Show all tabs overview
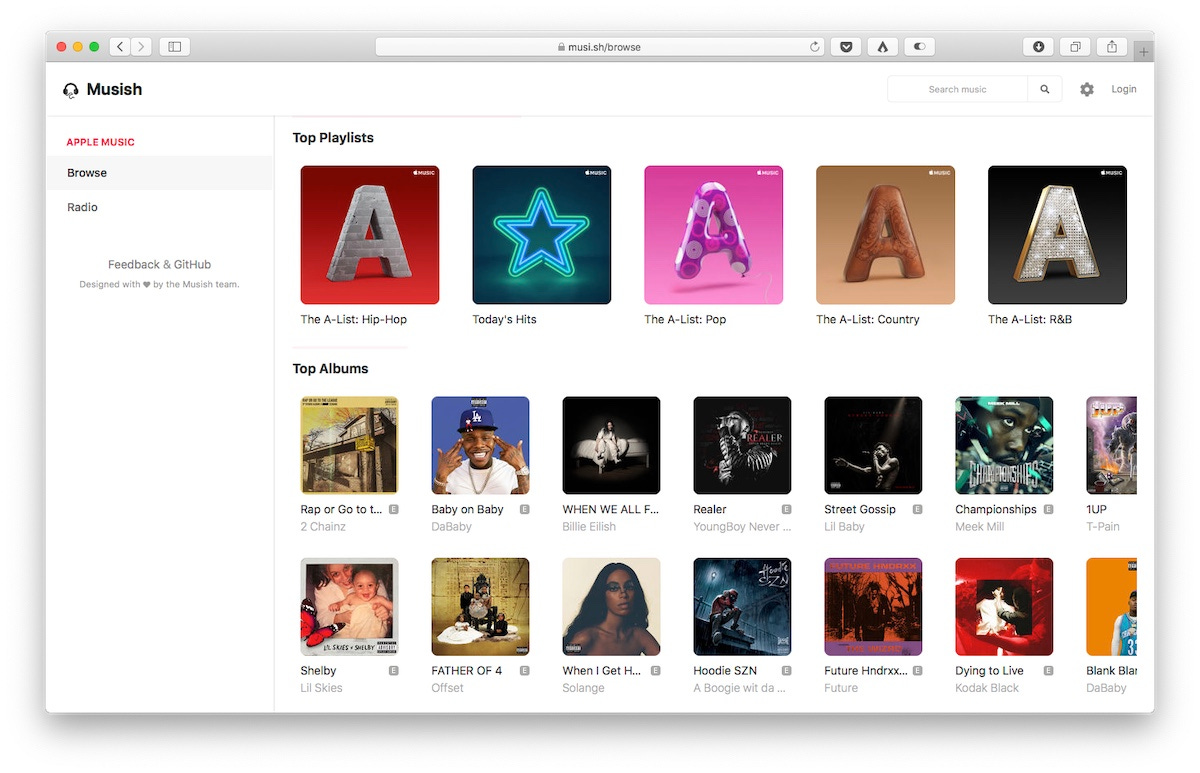Screen dimensions: 1200x773 1075,46
